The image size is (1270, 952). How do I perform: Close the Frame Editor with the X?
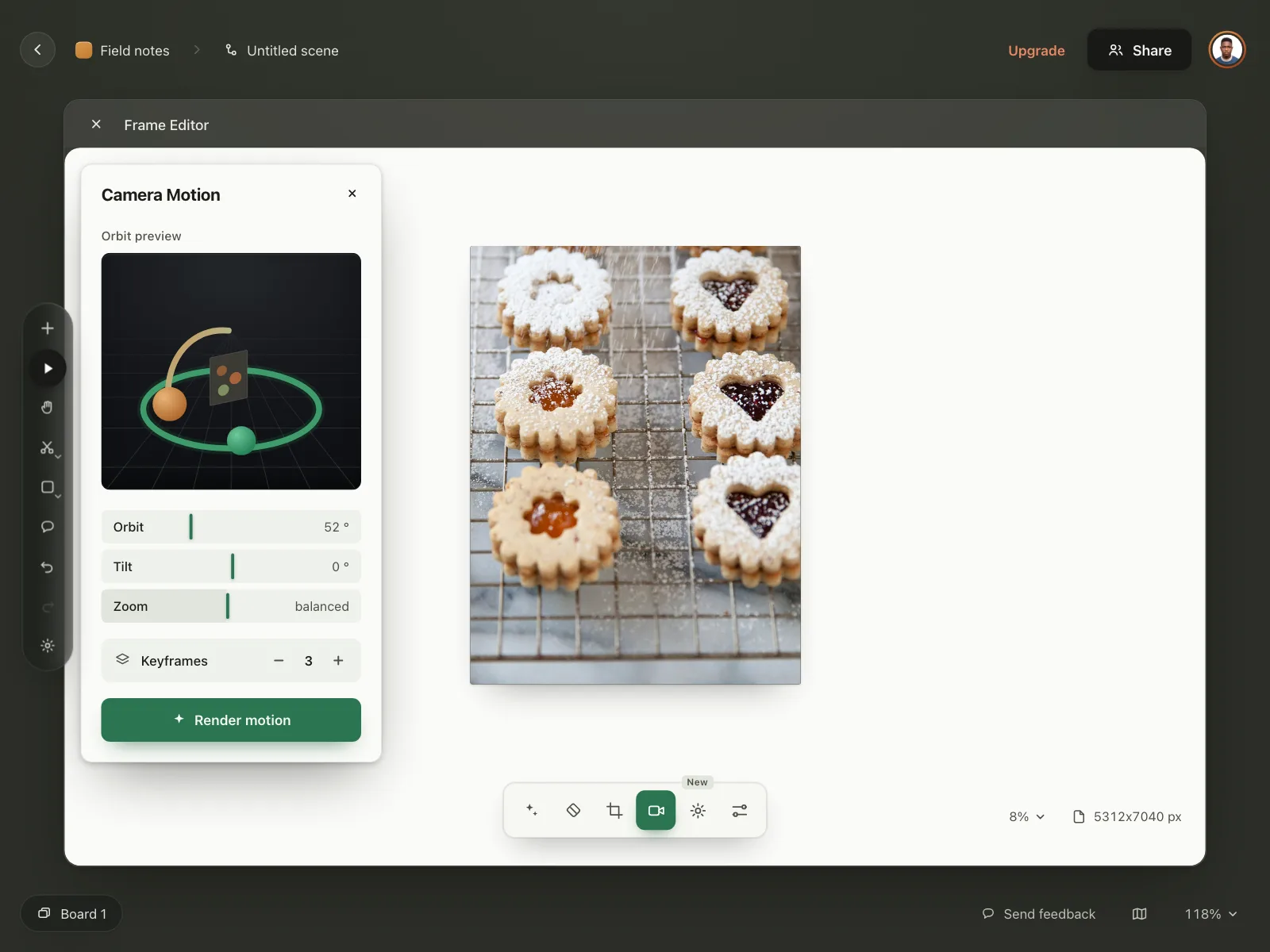pos(96,125)
